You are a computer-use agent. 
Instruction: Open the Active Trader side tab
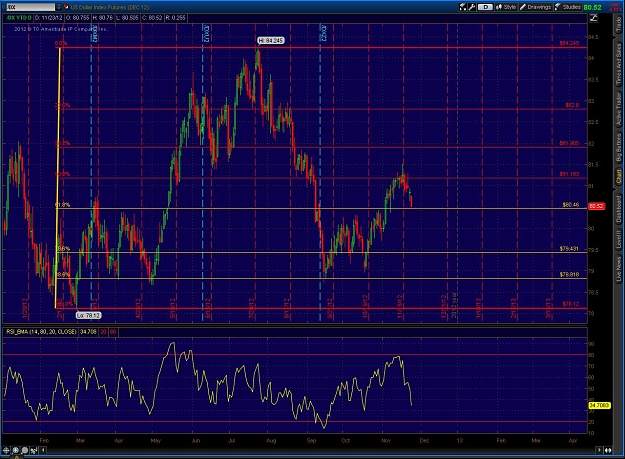(619, 110)
